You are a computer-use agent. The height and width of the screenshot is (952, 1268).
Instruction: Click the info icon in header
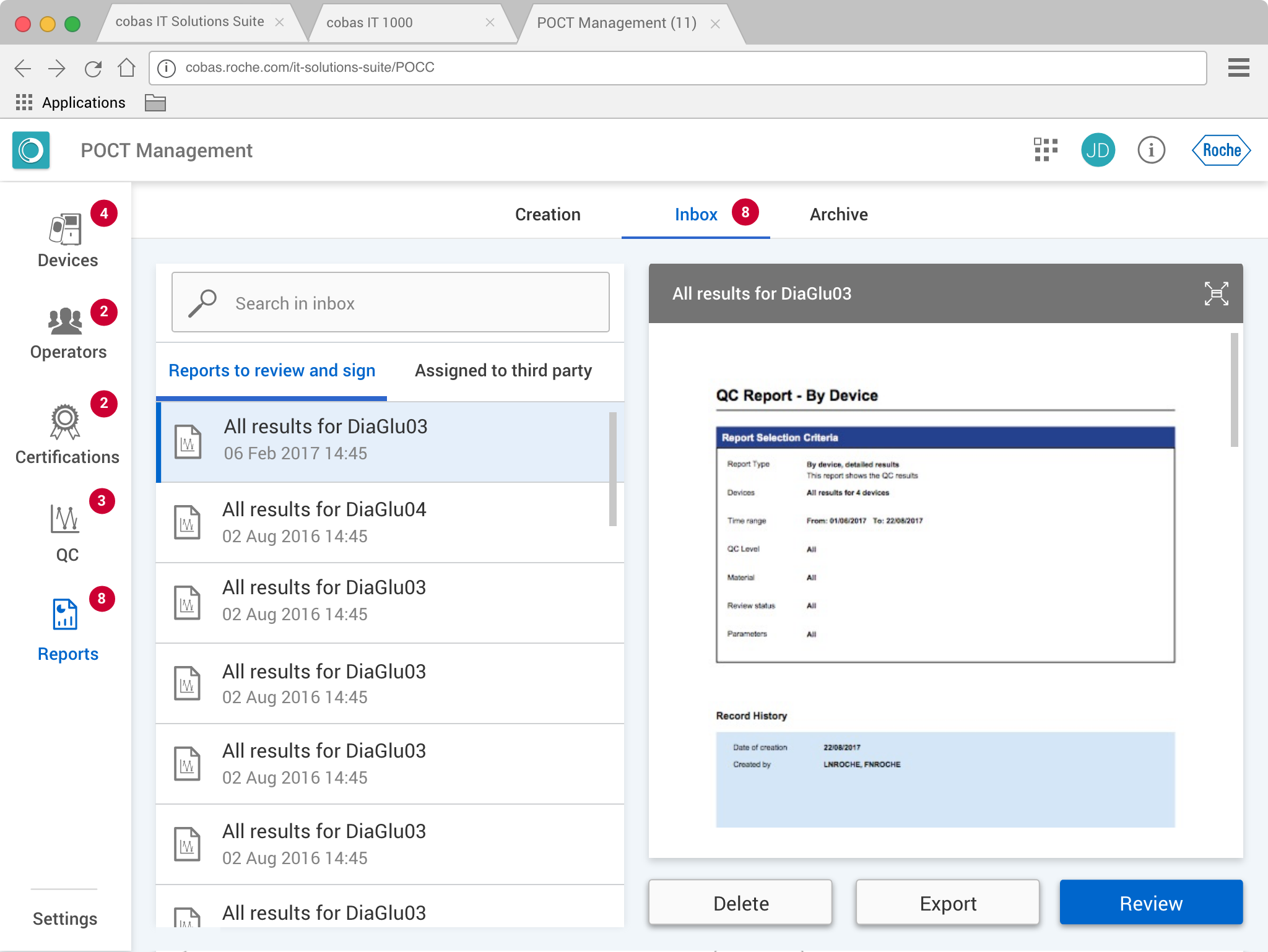(1151, 150)
